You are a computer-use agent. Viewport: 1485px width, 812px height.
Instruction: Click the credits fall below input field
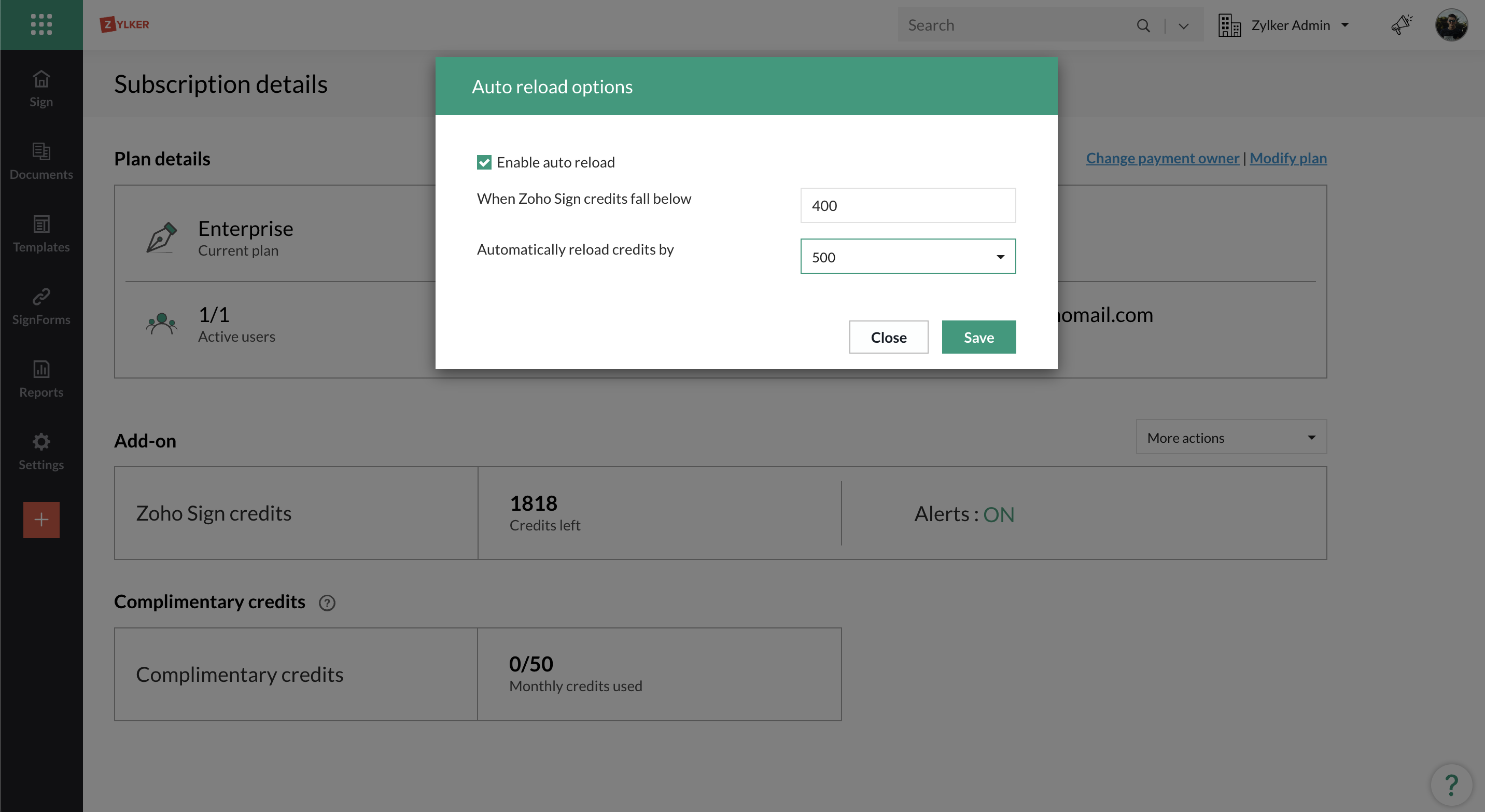907,206
